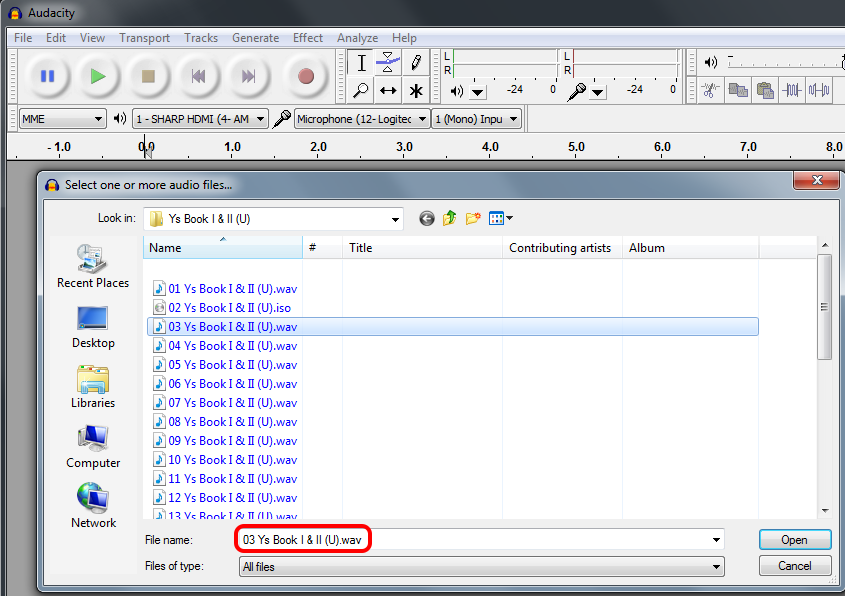The height and width of the screenshot is (596, 845).
Task: Open the input meter dropdown arrow
Action: pyautogui.click(x=597, y=93)
